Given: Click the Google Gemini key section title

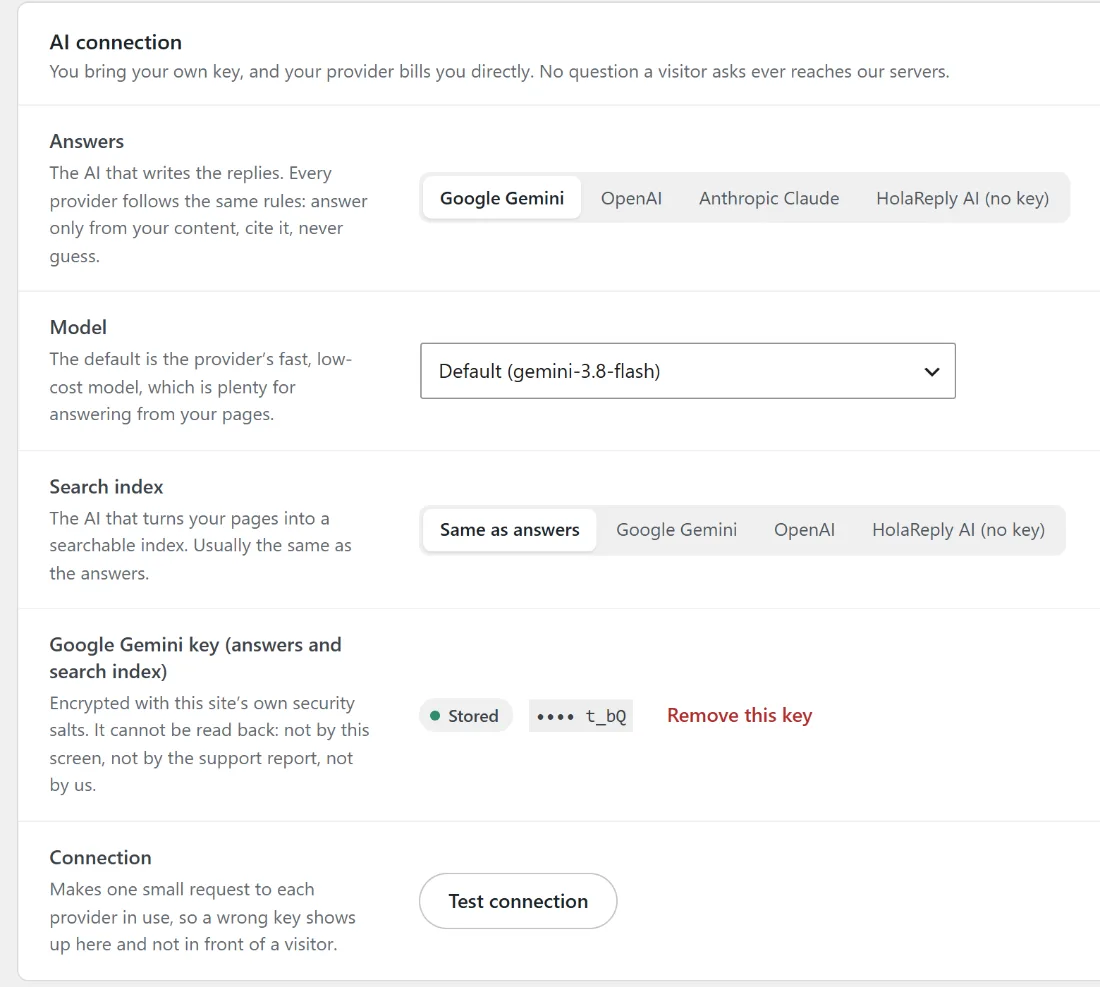Looking at the screenshot, I should pyautogui.click(x=195, y=657).
